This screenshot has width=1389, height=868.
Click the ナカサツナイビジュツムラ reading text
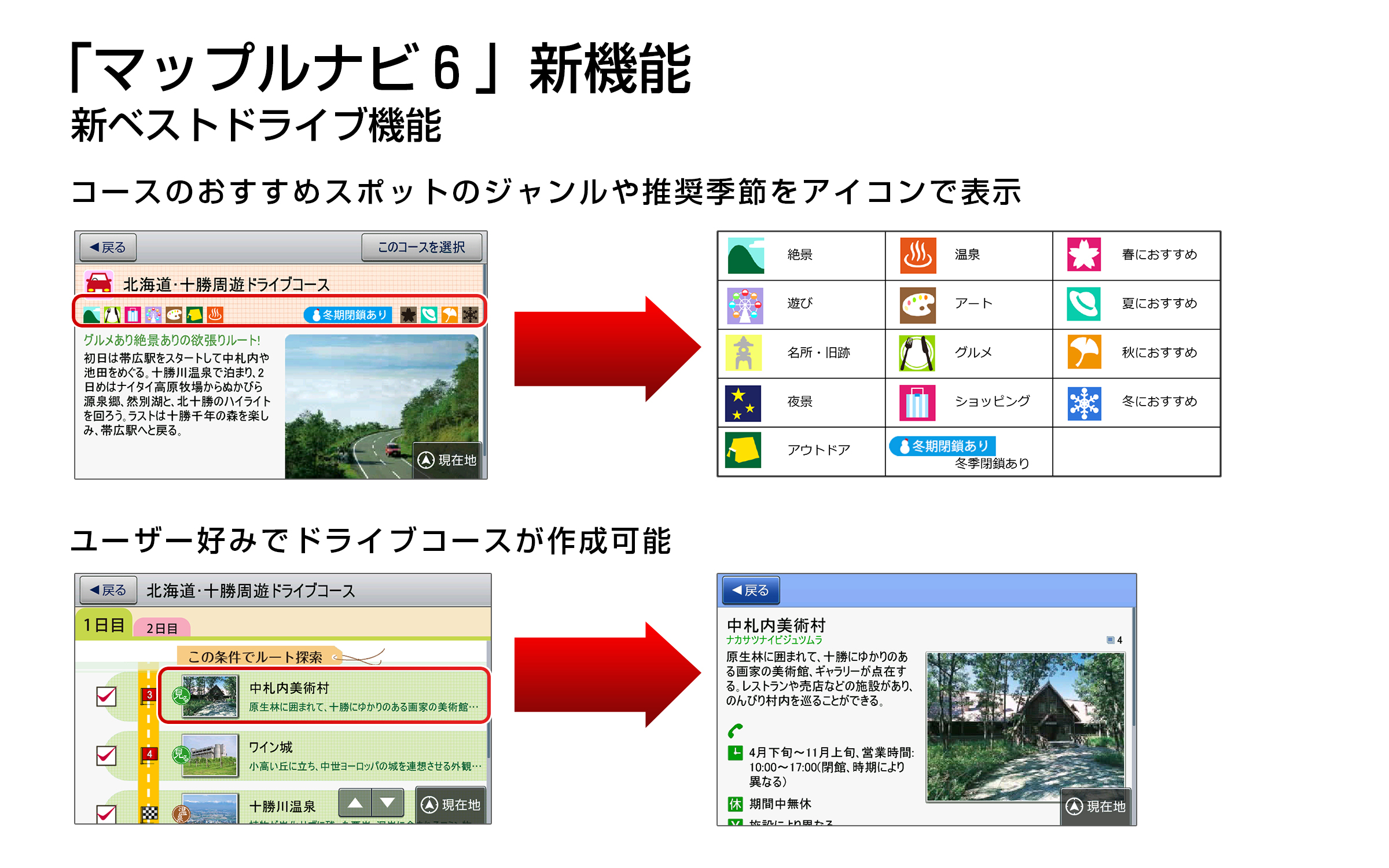(774, 640)
